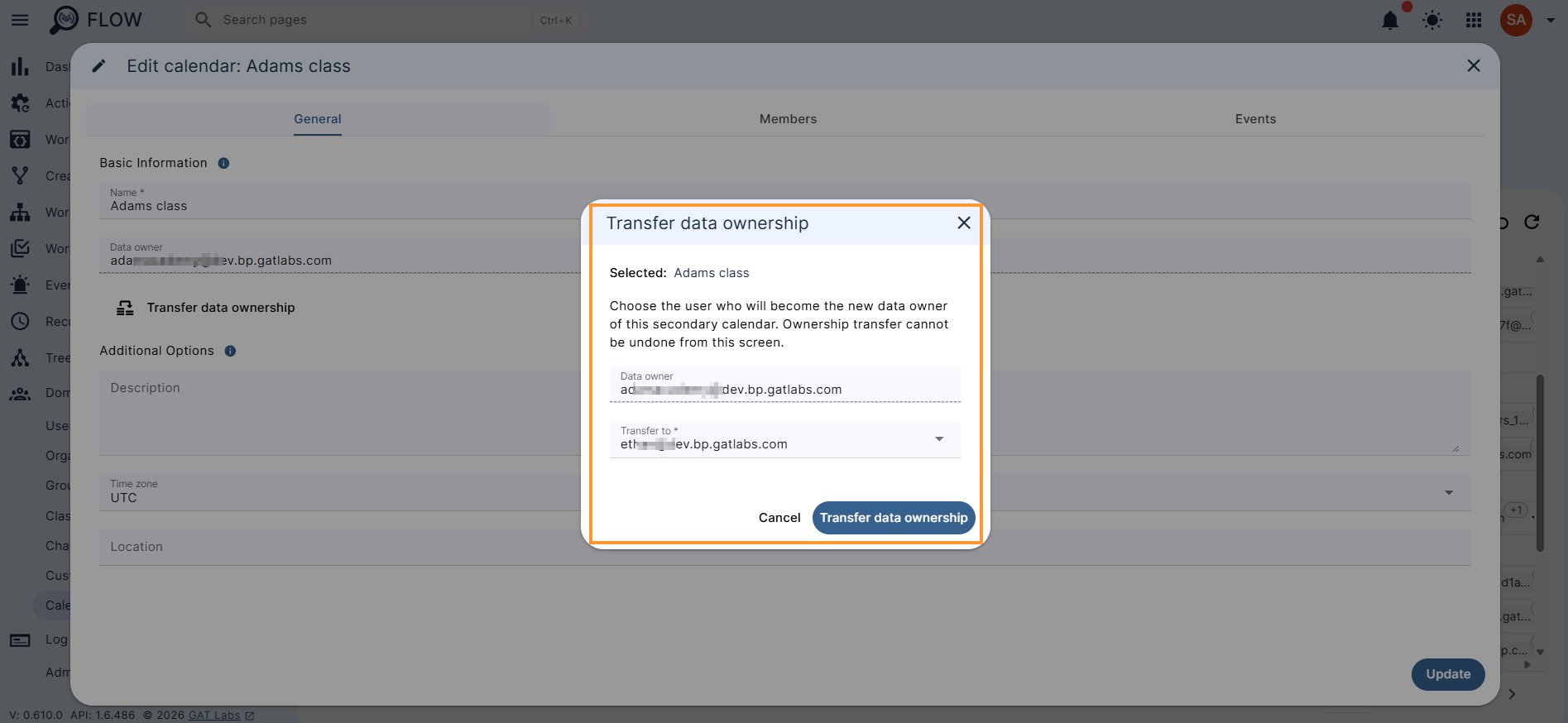Click the branching workflow sidebar icon
1568x723 pixels.
[20, 175]
